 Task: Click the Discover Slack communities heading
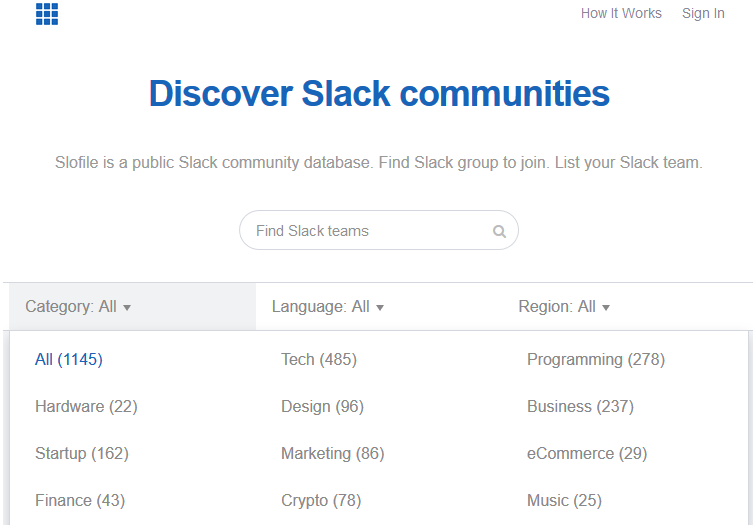click(x=379, y=93)
